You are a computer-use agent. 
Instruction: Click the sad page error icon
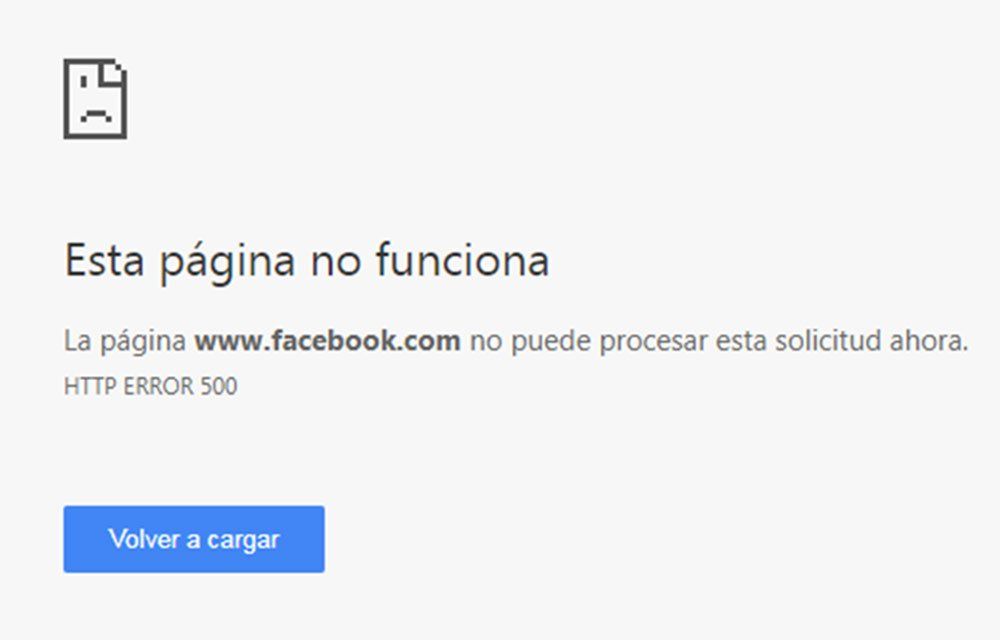(x=95, y=99)
